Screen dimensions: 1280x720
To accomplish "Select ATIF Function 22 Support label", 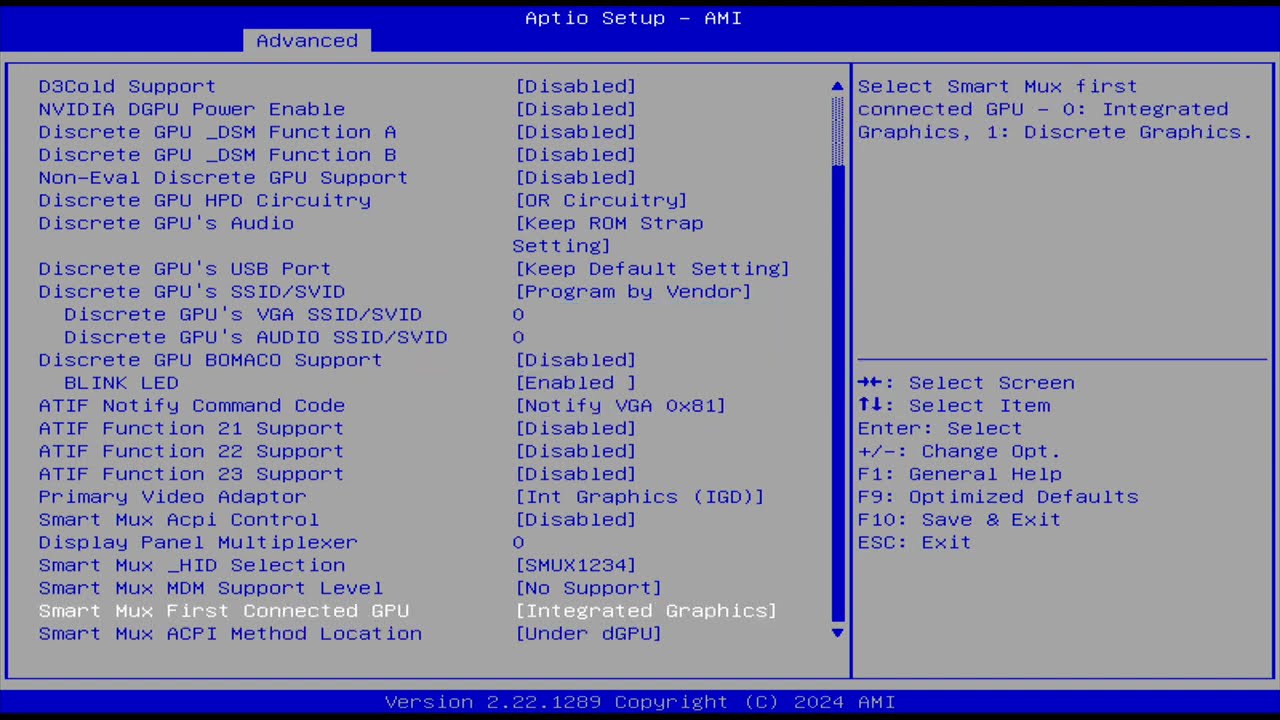I will [x=191, y=451].
